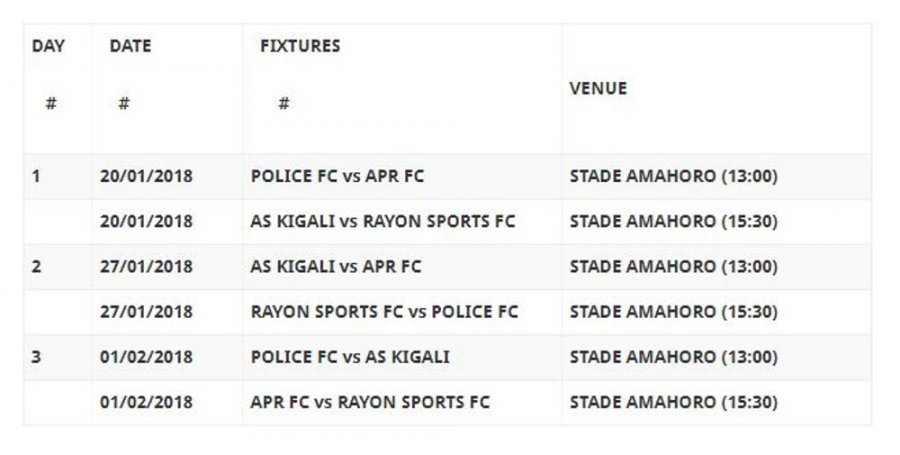This screenshot has height=455, width=900.
Task: Click the DATE column header
Action: pos(129,46)
